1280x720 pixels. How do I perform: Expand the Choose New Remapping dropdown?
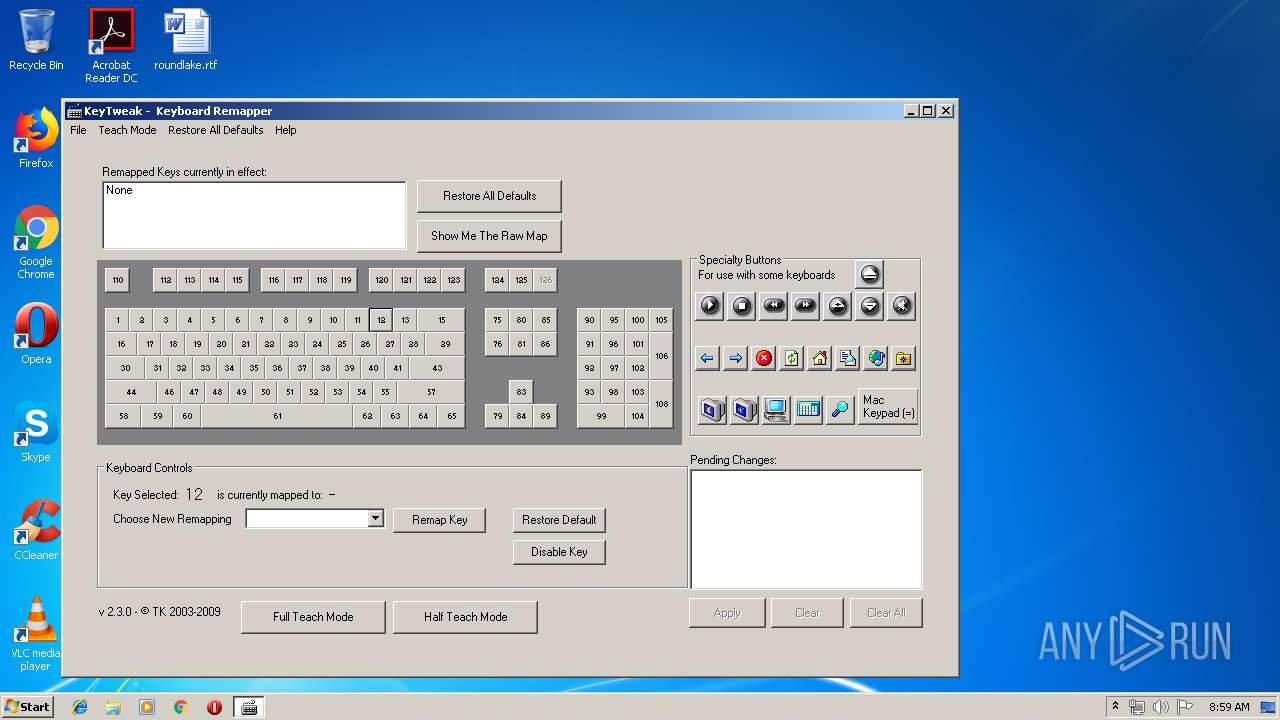(x=376, y=518)
